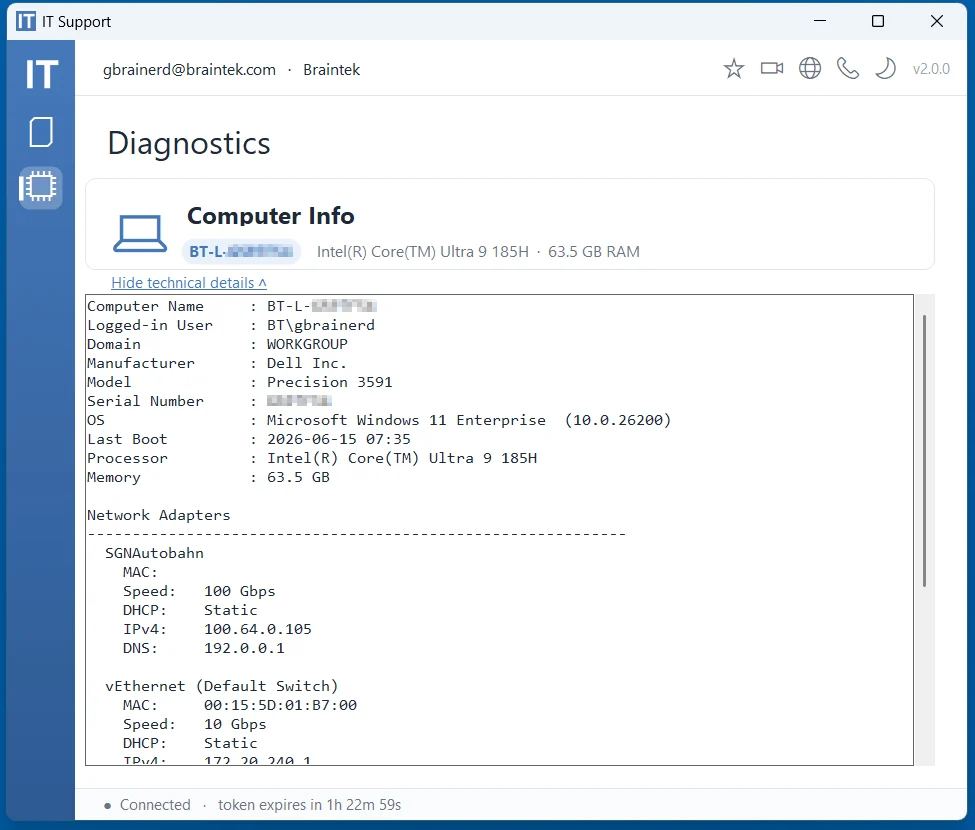The width and height of the screenshot is (975, 830).
Task: Click the large IT logo in sidebar
Action: coord(42,75)
